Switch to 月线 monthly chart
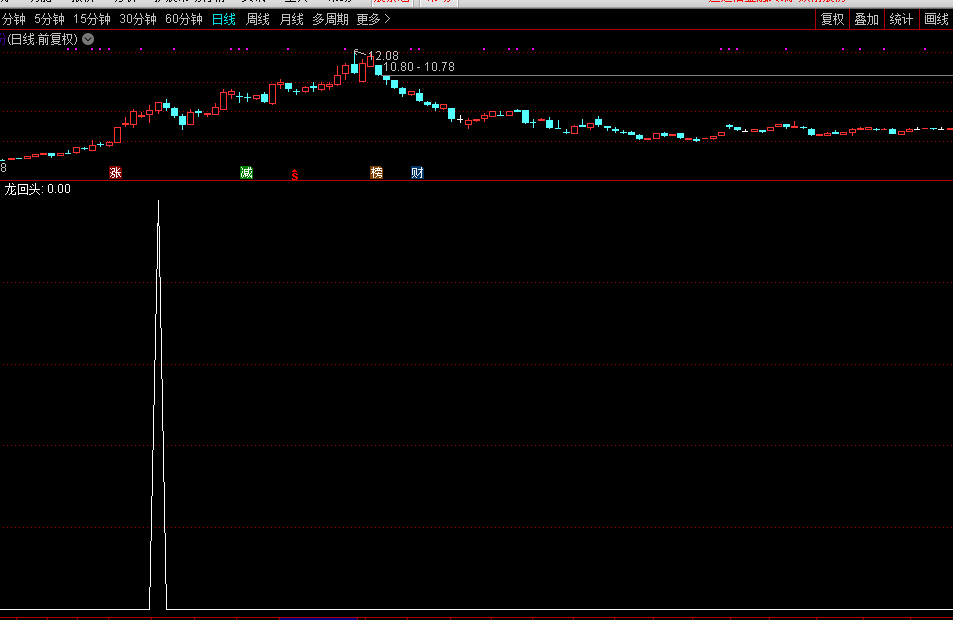953x620 pixels. click(291, 19)
